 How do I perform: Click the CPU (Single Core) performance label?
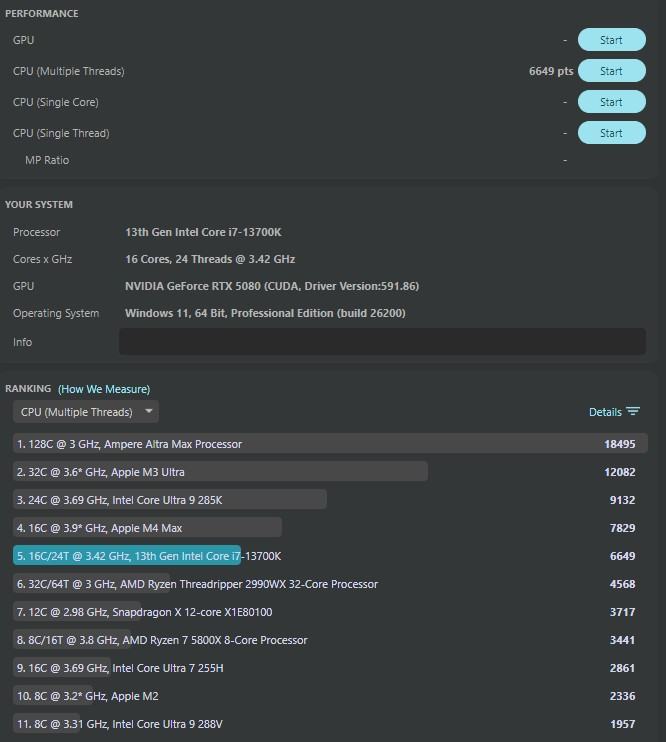pyautogui.click(x=56, y=102)
